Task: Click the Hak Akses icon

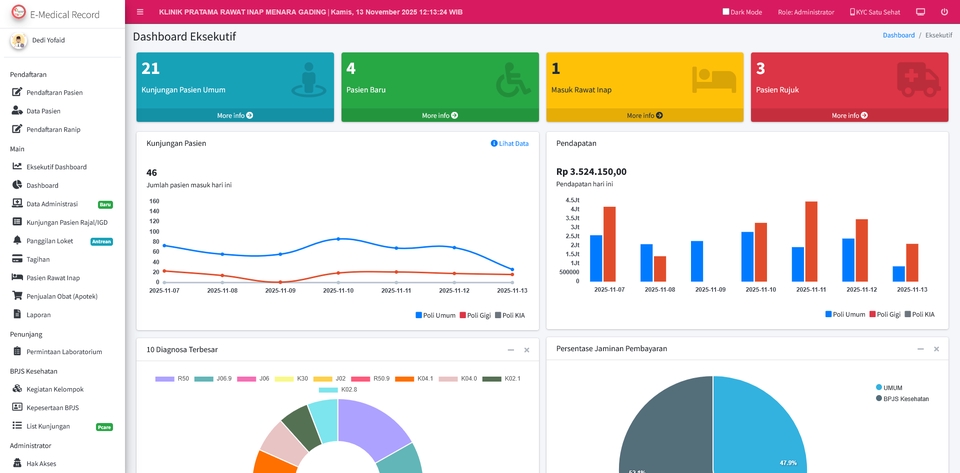Action: coord(17,463)
